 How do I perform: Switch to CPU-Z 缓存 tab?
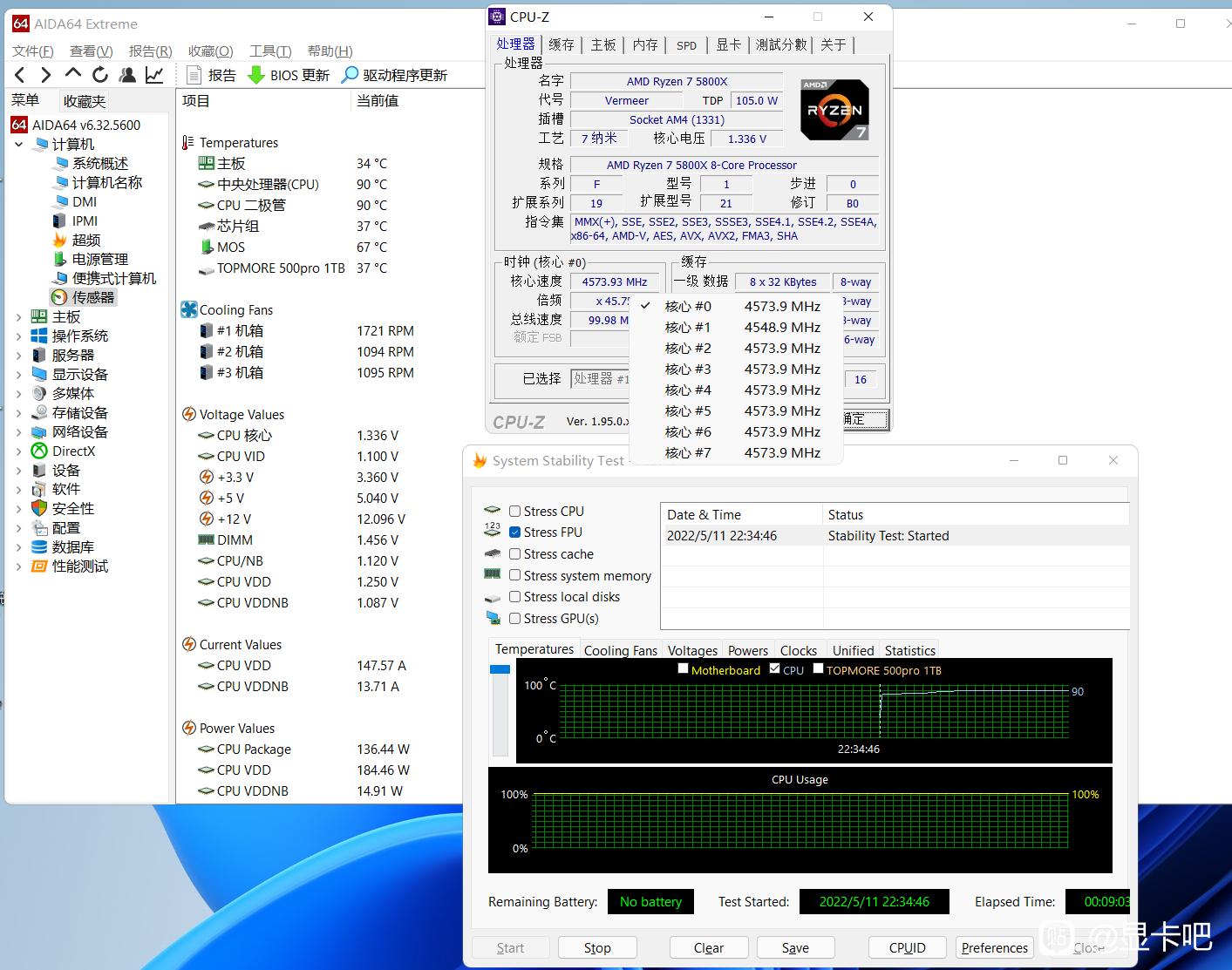[x=562, y=44]
